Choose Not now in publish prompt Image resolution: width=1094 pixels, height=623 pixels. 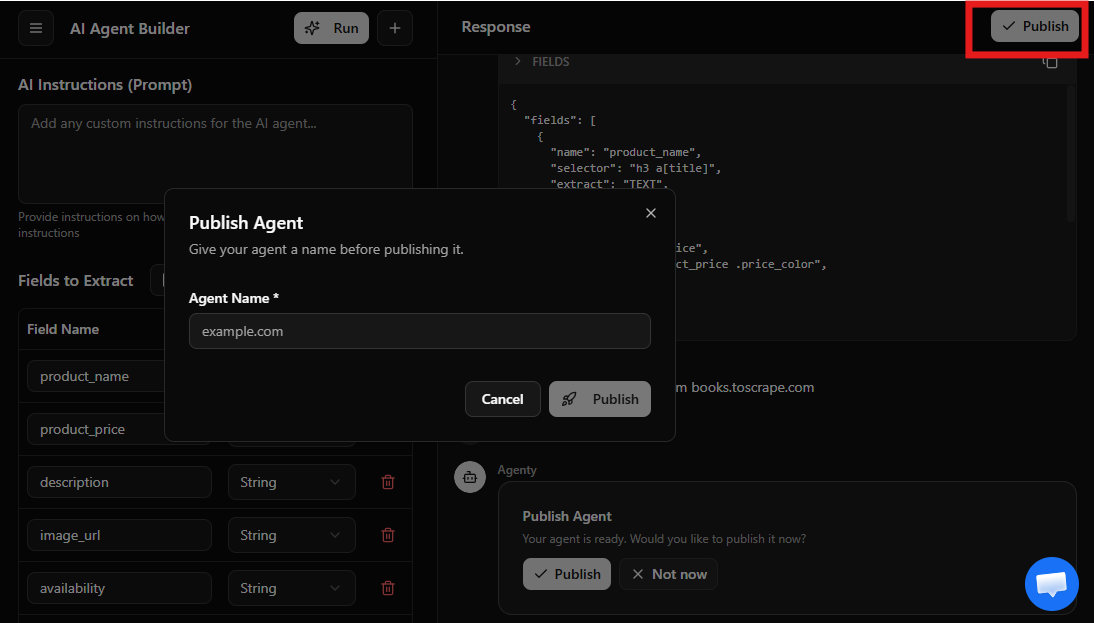point(668,574)
